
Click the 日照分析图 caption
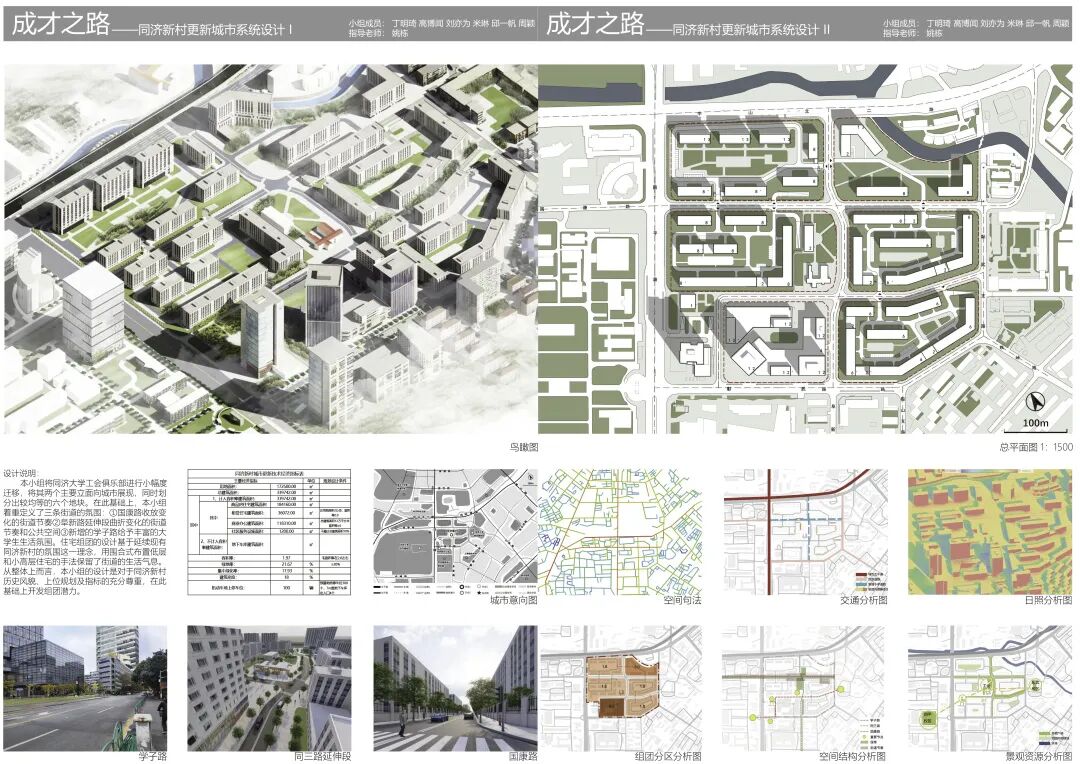pyautogui.click(x=1048, y=600)
